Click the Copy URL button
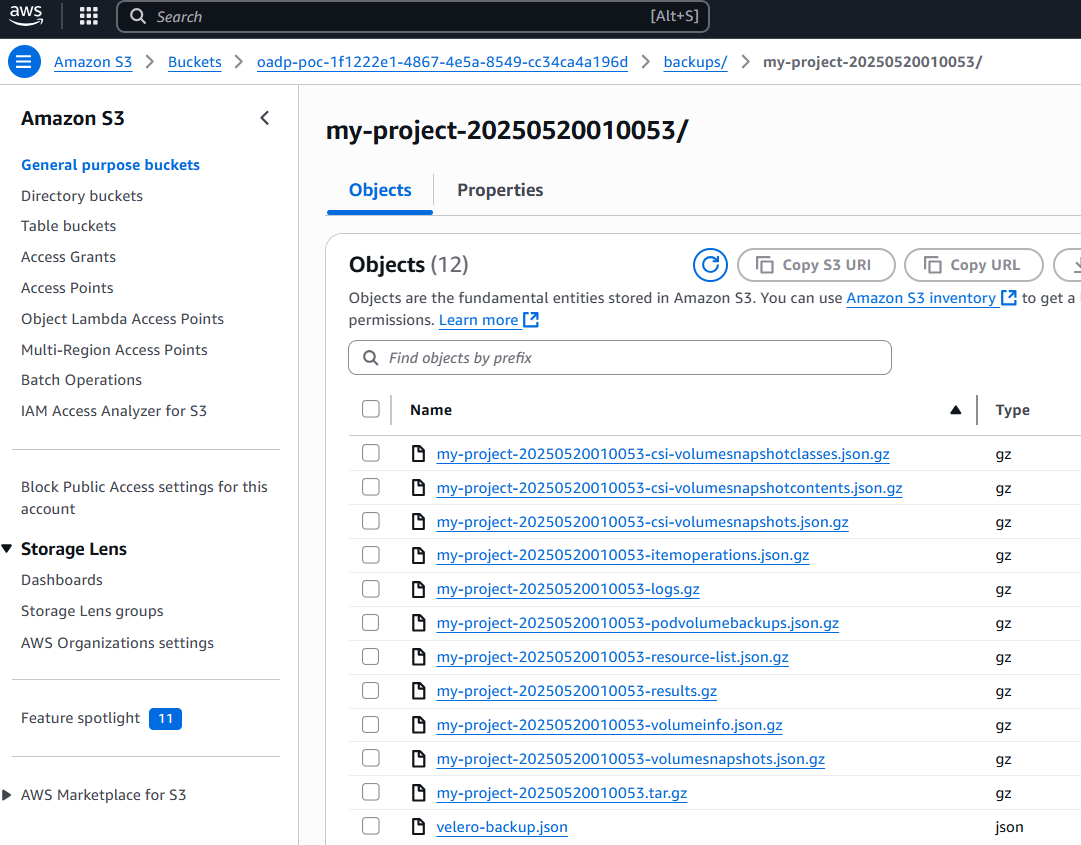The image size is (1081, 845). [x=973, y=265]
